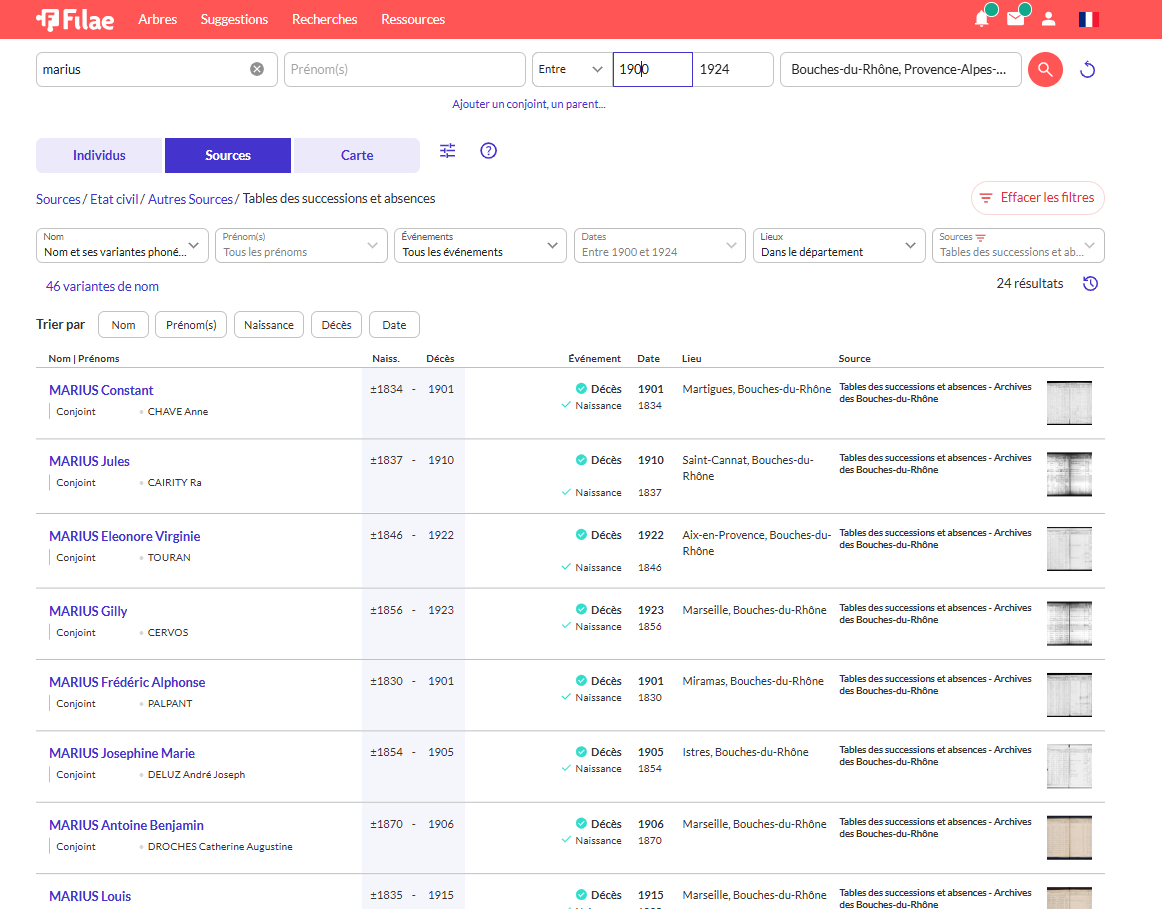The width and height of the screenshot is (1162, 909).
Task: Click the red search magnifier button
Action: (x=1045, y=69)
